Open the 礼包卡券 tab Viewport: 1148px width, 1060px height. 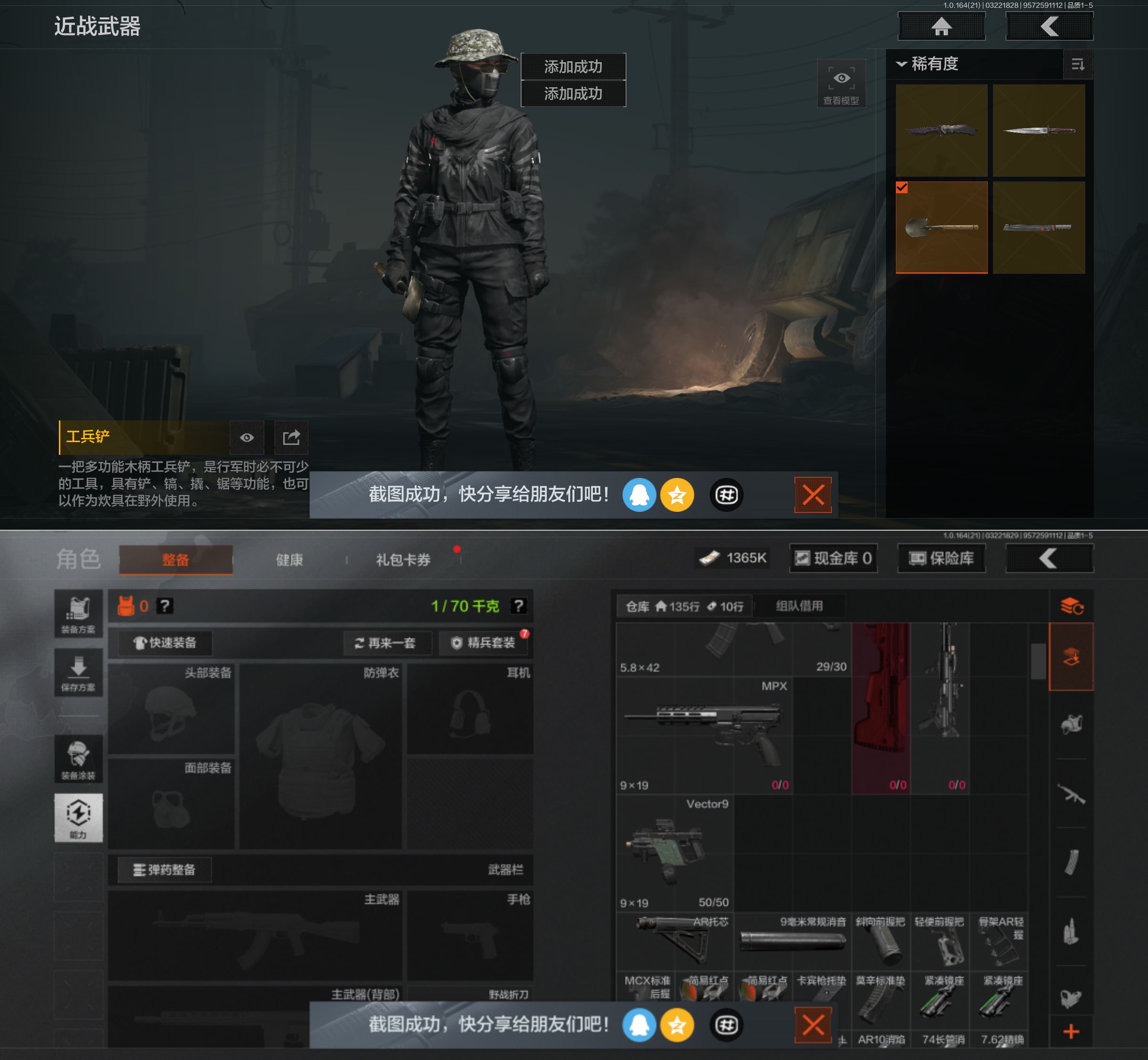[x=403, y=560]
